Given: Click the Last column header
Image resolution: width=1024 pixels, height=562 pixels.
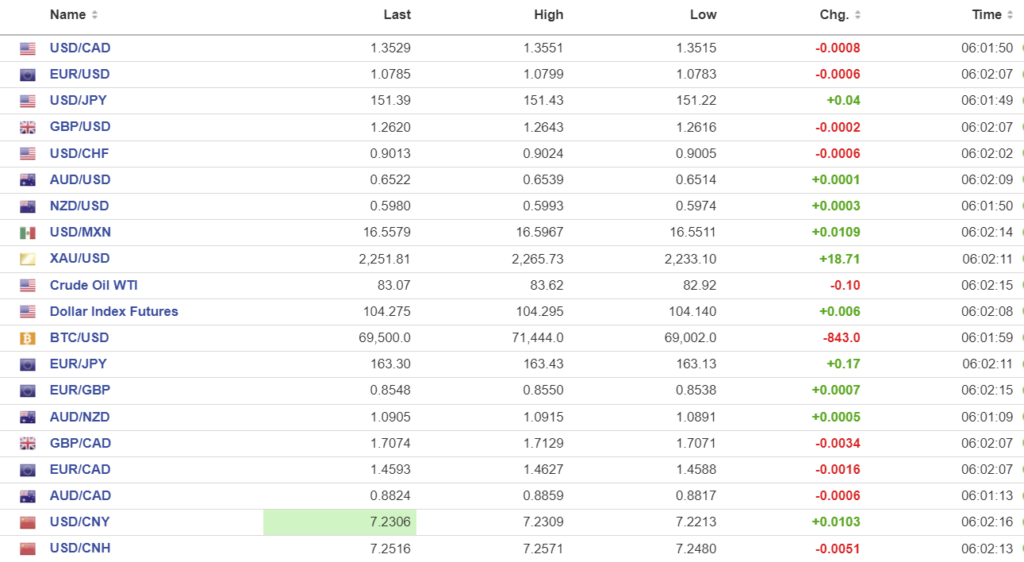Looking at the screenshot, I should [397, 15].
